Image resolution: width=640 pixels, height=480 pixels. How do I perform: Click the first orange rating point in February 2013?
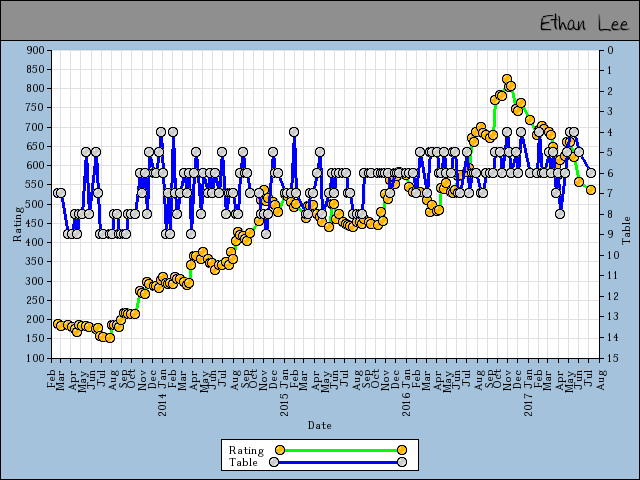point(58,324)
